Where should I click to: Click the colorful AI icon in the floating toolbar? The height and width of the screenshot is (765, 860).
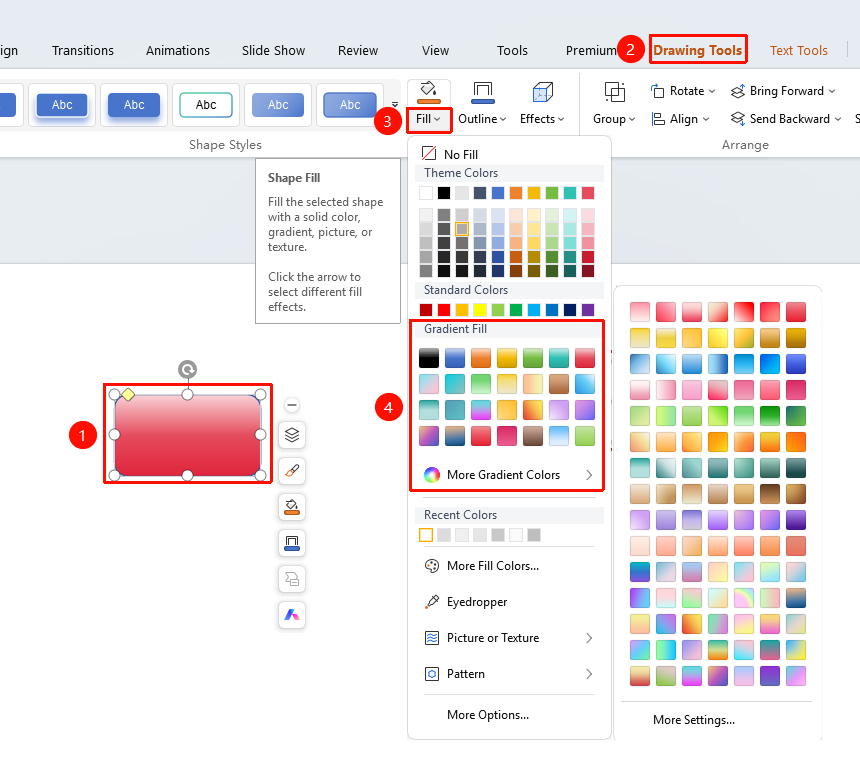click(292, 615)
